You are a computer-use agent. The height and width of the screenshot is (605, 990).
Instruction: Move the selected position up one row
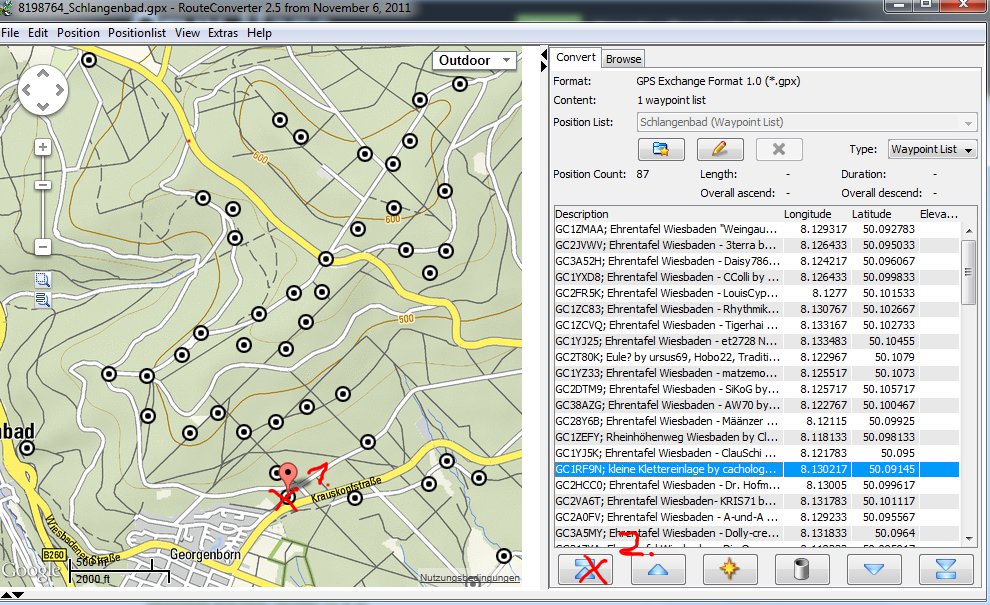click(x=657, y=569)
